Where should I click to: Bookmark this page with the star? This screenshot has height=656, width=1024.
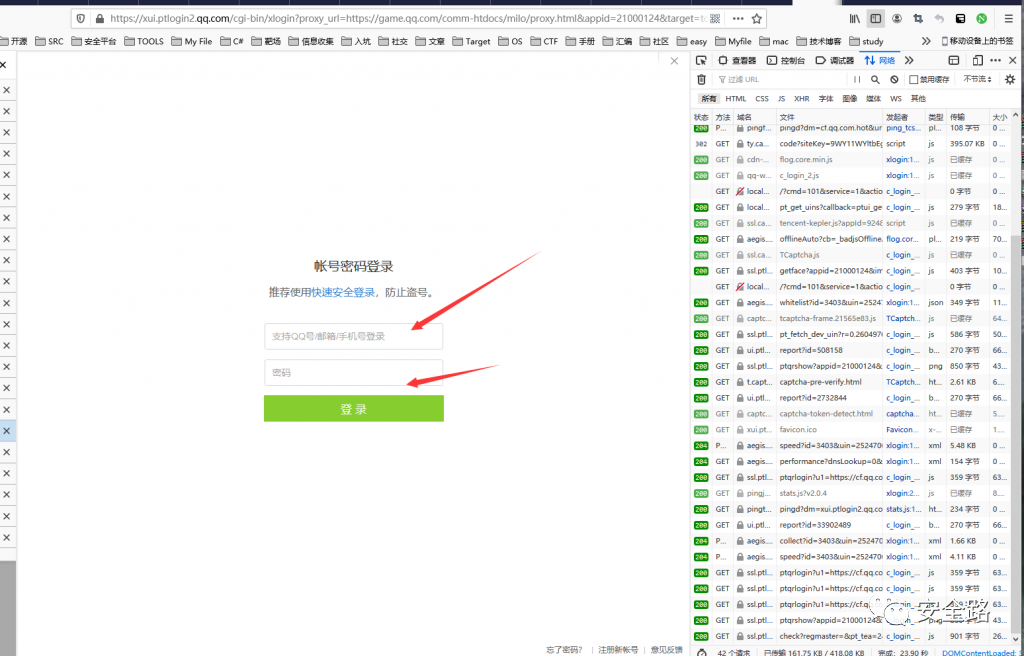(x=756, y=19)
